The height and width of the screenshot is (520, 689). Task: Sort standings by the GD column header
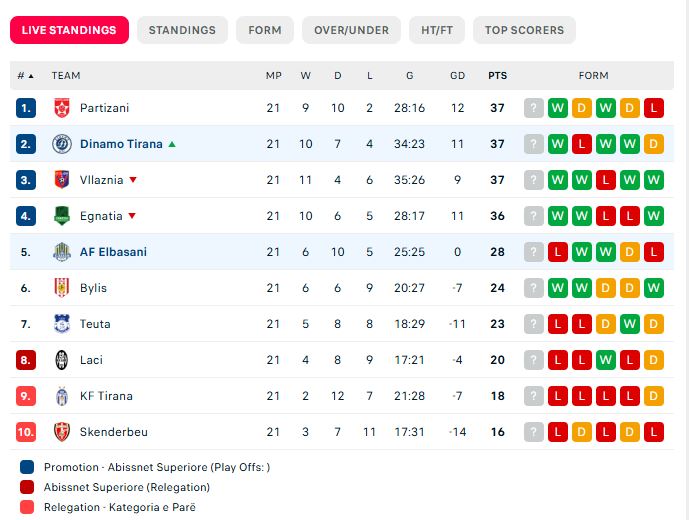point(457,76)
